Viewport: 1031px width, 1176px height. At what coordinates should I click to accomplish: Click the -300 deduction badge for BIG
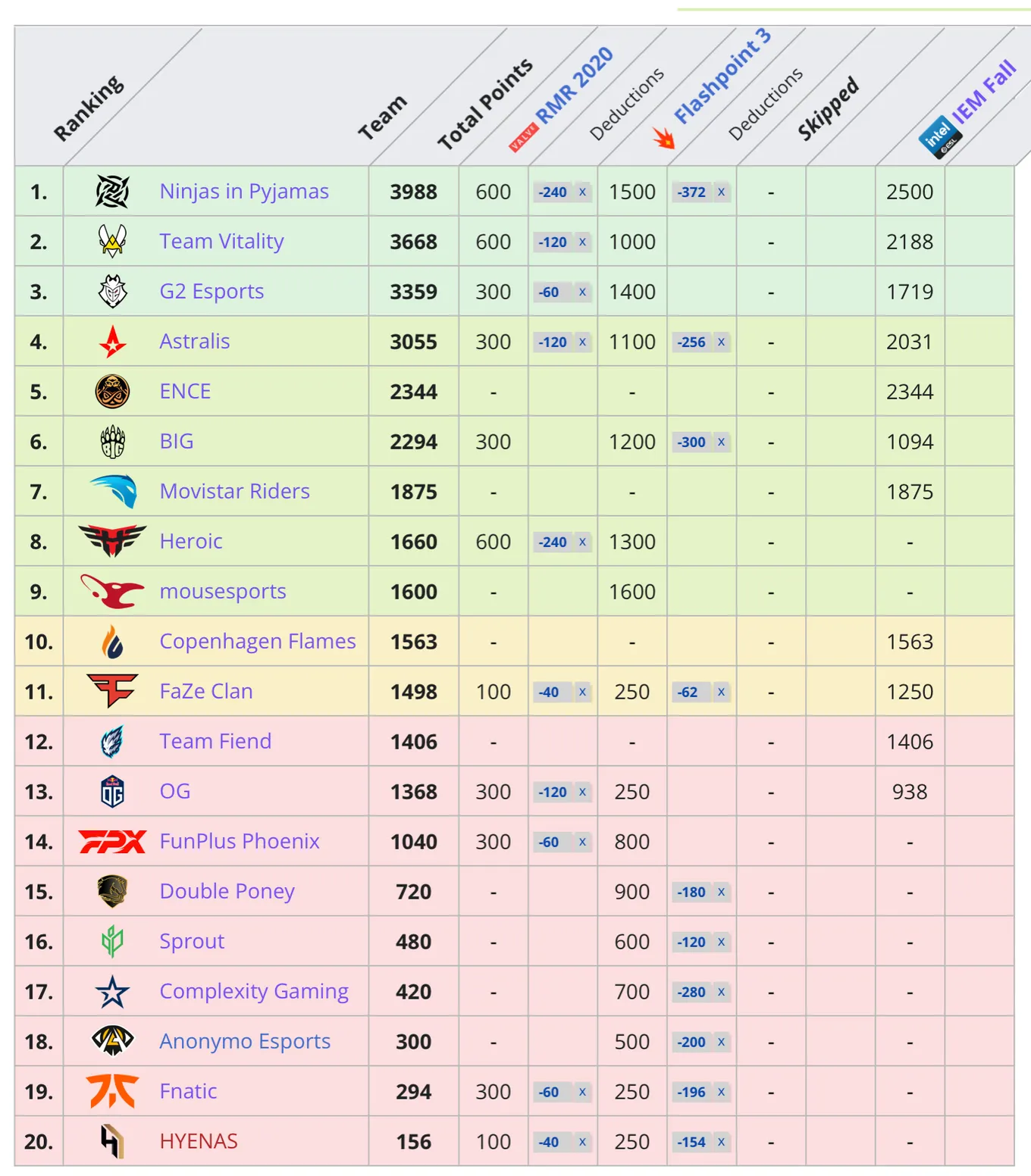click(x=700, y=442)
